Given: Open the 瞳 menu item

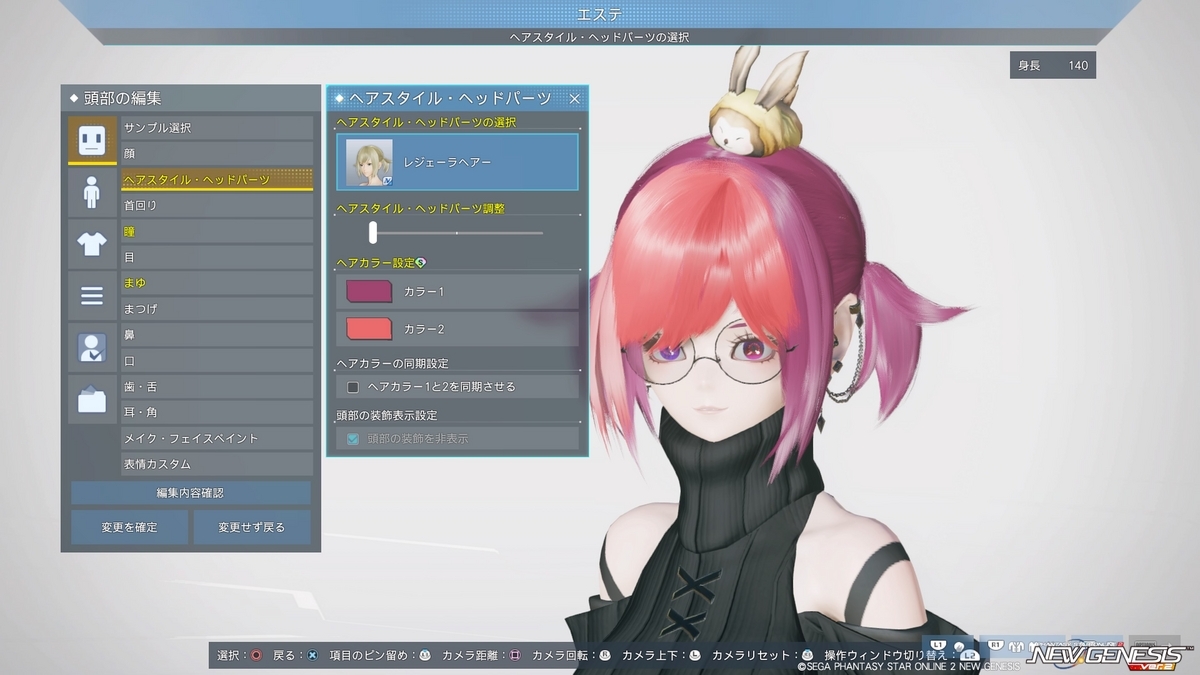Looking at the screenshot, I should click(x=217, y=231).
